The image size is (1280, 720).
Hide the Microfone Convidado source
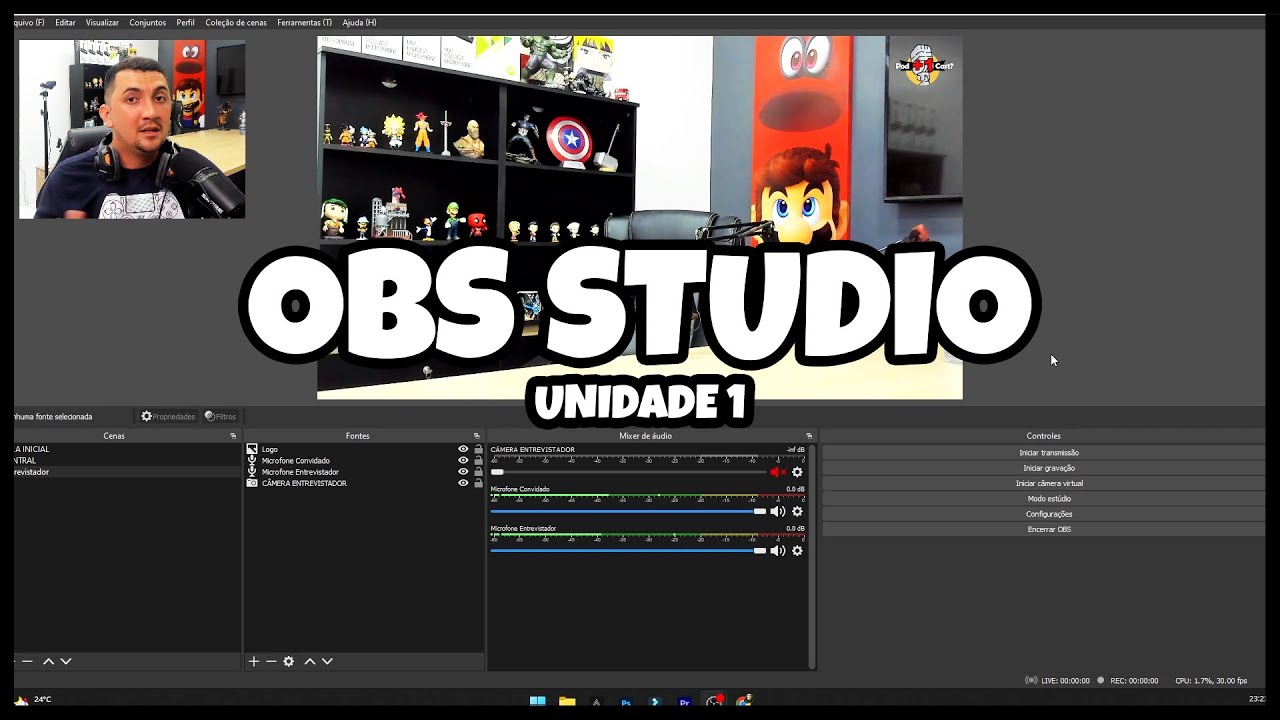tap(463, 460)
